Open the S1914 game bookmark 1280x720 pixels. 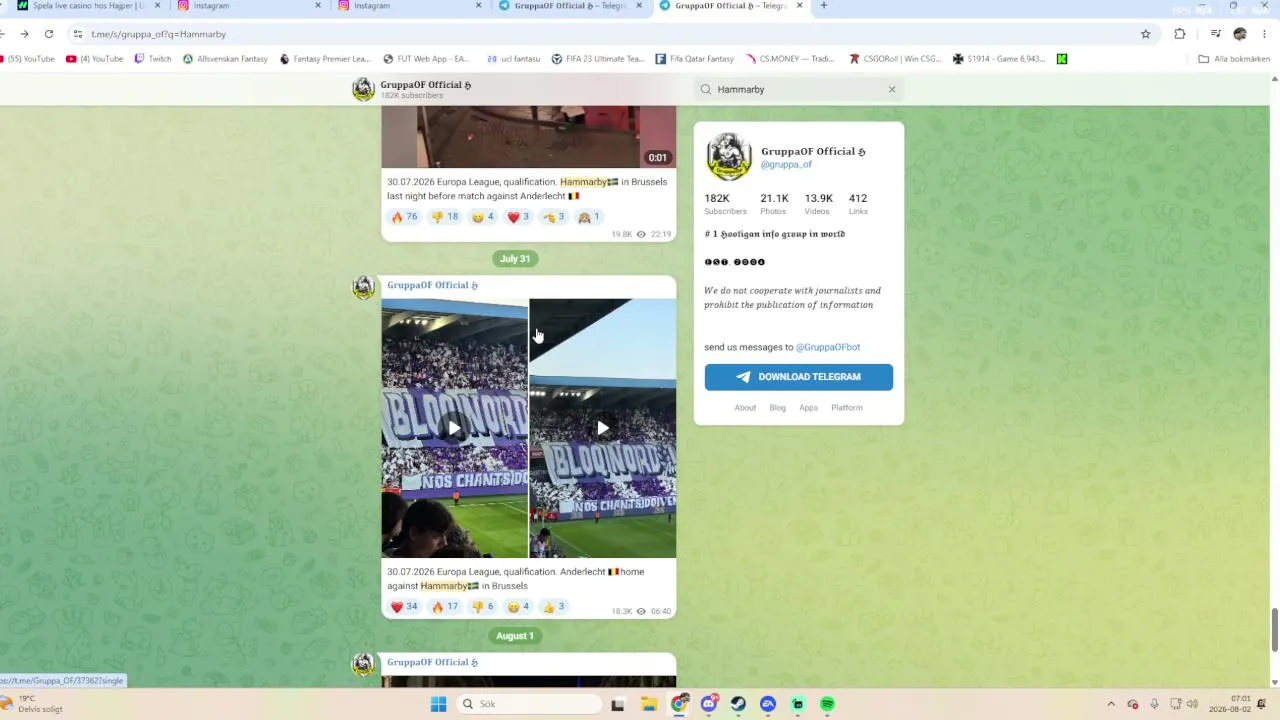click(x=999, y=59)
